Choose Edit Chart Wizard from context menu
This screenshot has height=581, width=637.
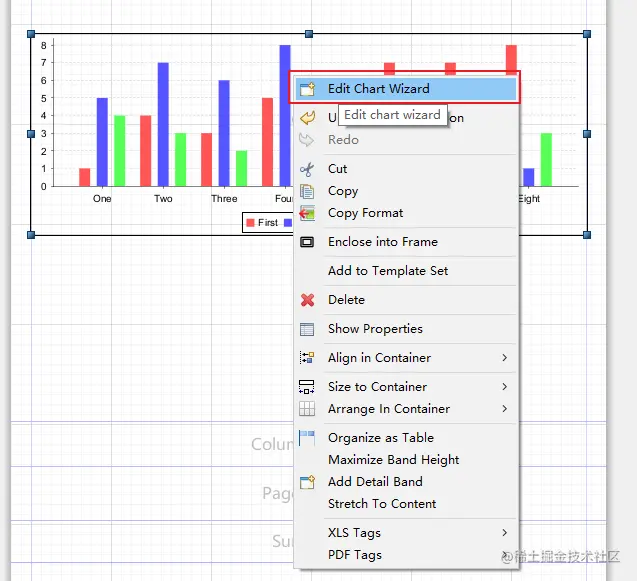pos(405,89)
